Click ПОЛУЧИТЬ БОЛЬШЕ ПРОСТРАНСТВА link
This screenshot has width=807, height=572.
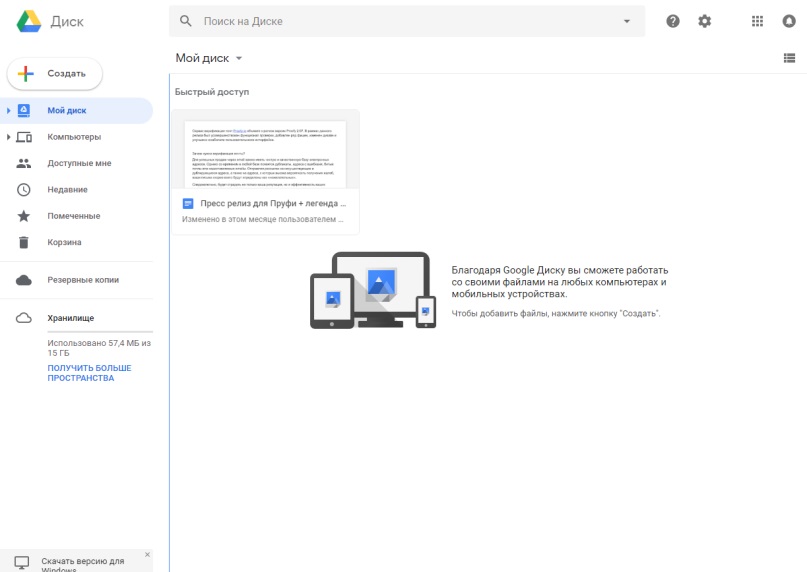pos(90,373)
